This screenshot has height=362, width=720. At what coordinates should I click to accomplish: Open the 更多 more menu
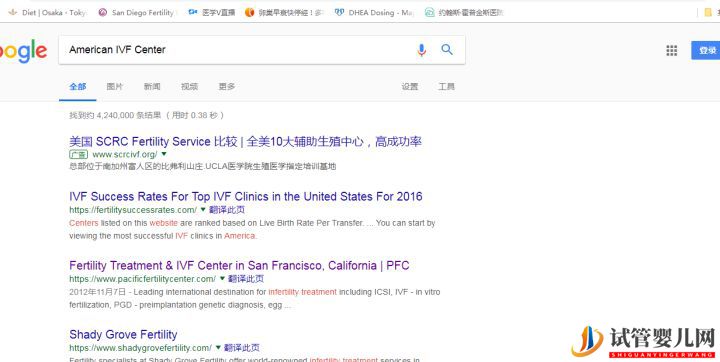coord(227,86)
